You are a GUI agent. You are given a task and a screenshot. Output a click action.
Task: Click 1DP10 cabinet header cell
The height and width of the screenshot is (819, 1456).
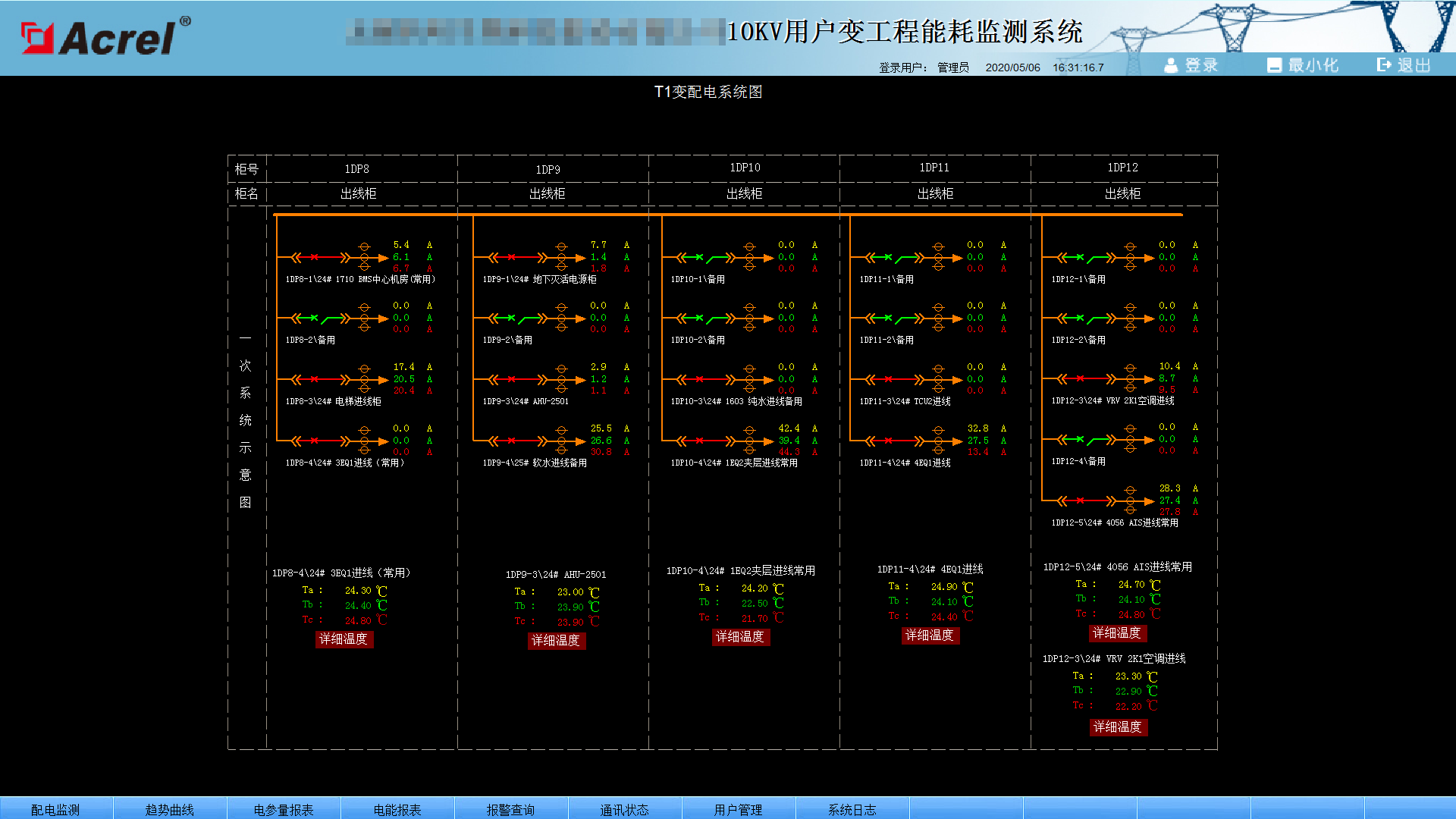[x=745, y=168]
